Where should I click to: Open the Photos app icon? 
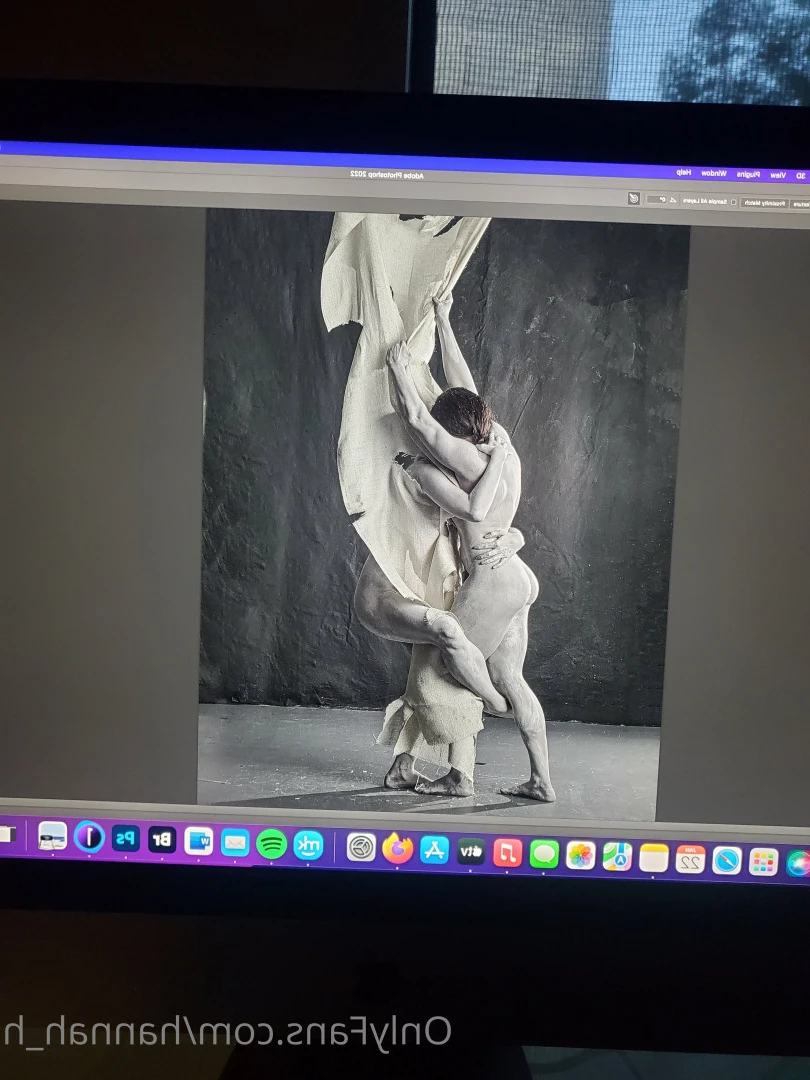pyautogui.click(x=581, y=855)
